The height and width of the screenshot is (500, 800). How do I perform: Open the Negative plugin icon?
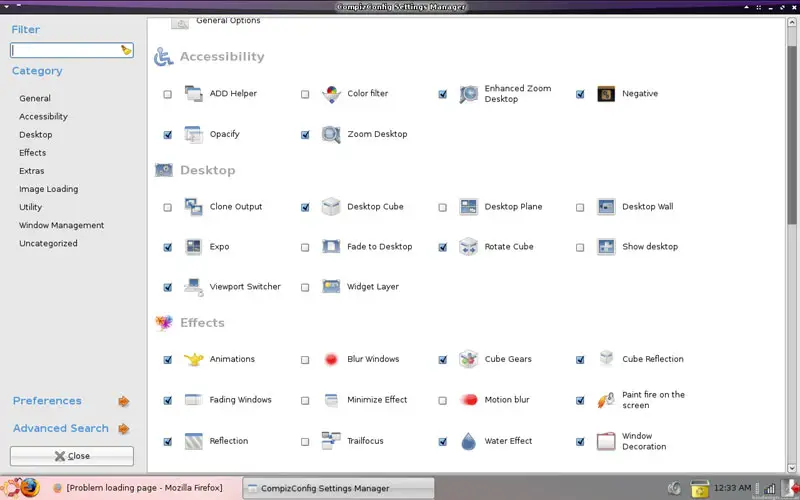[606, 94]
